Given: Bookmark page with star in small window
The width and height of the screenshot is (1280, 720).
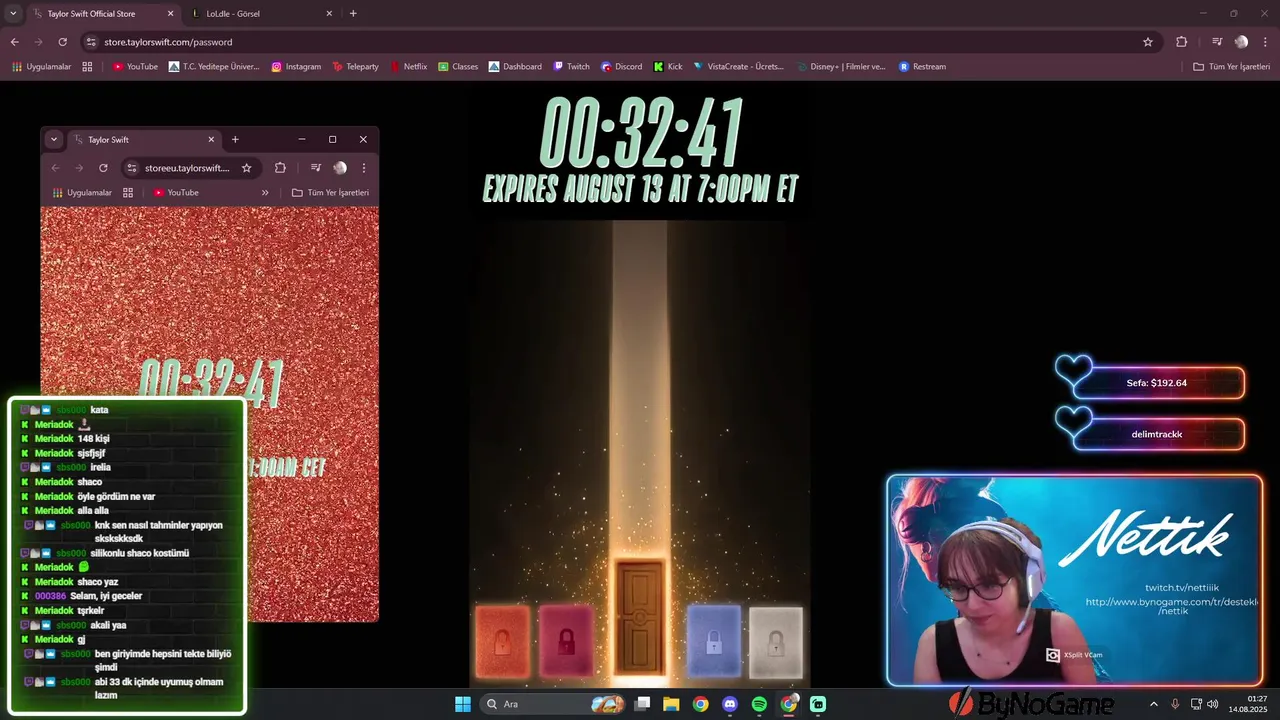Looking at the screenshot, I should (x=247, y=168).
